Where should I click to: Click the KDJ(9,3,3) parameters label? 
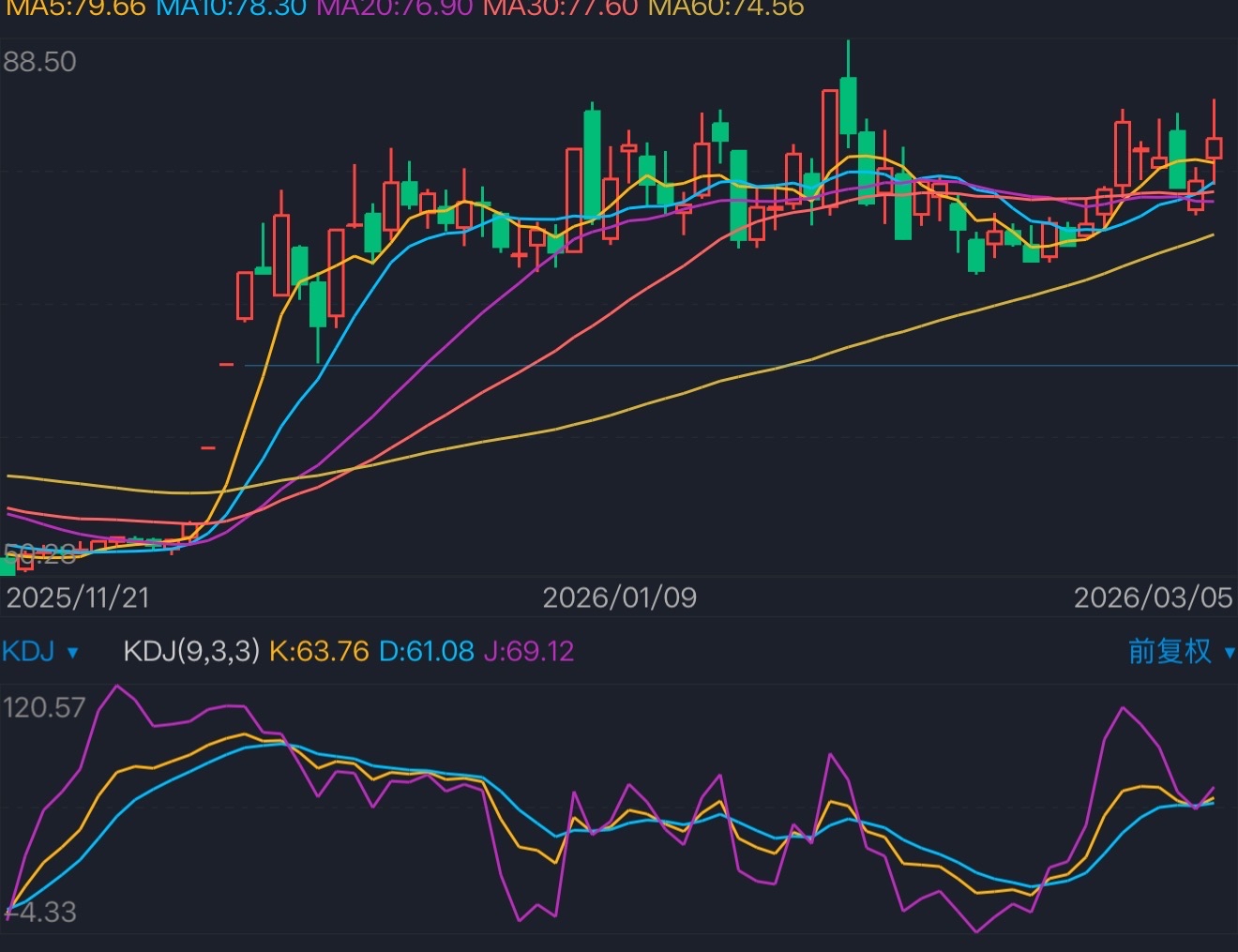pyautogui.click(x=191, y=651)
